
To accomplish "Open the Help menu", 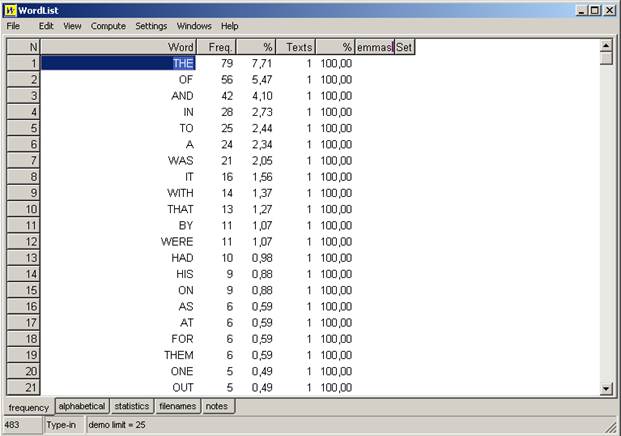I will coord(230,26).
